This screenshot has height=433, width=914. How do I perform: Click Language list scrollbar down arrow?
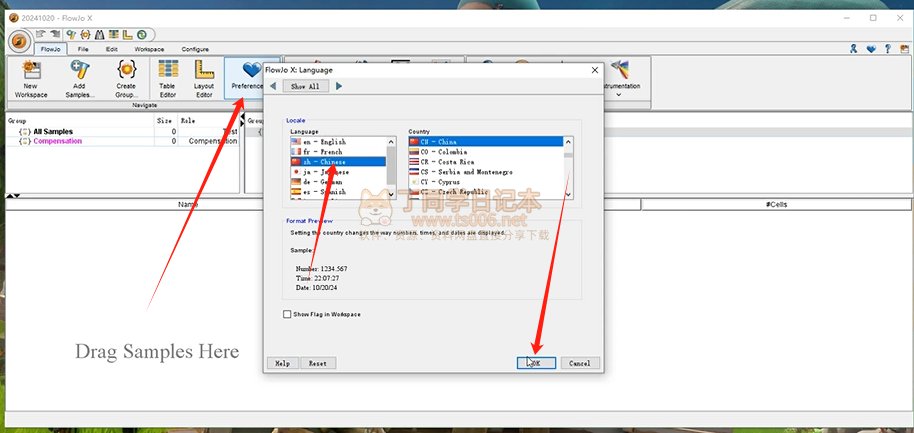click(x=391, y=194)
